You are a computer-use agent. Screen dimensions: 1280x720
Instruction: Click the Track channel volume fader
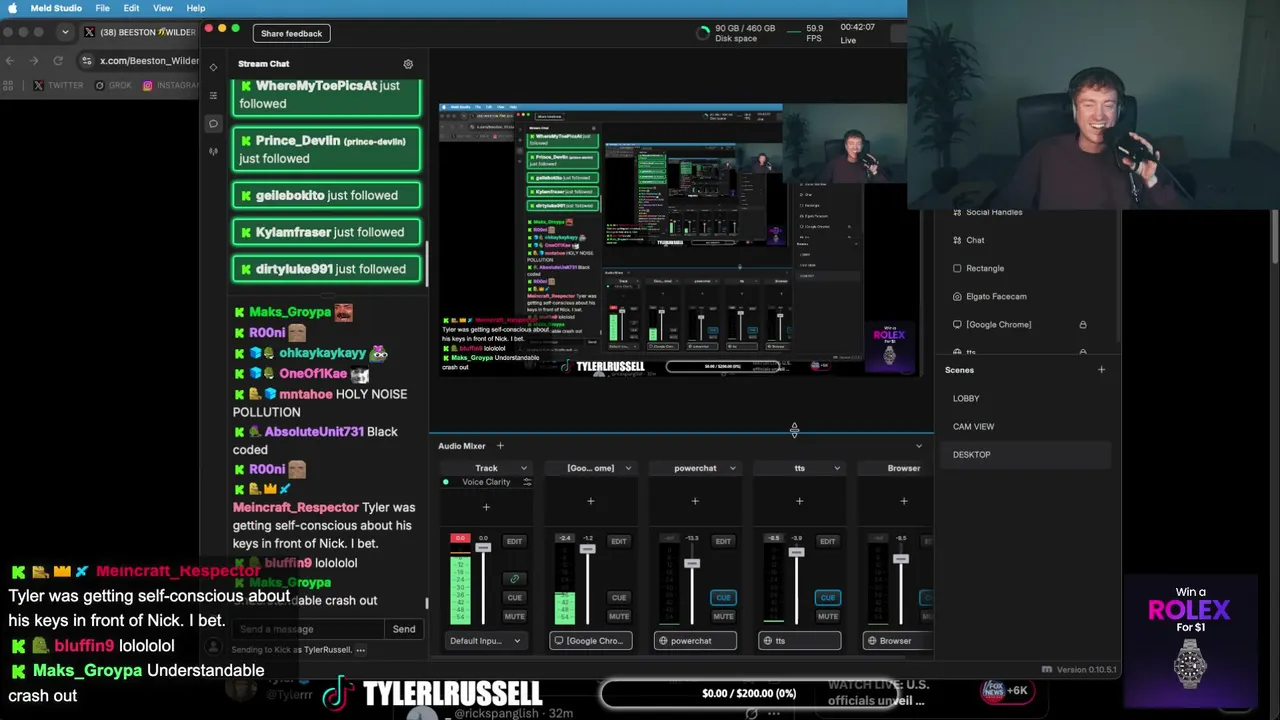(483, 548)
